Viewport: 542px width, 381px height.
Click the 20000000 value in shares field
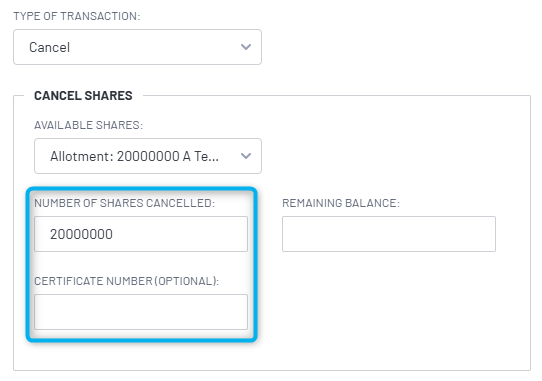coord(81,234)
